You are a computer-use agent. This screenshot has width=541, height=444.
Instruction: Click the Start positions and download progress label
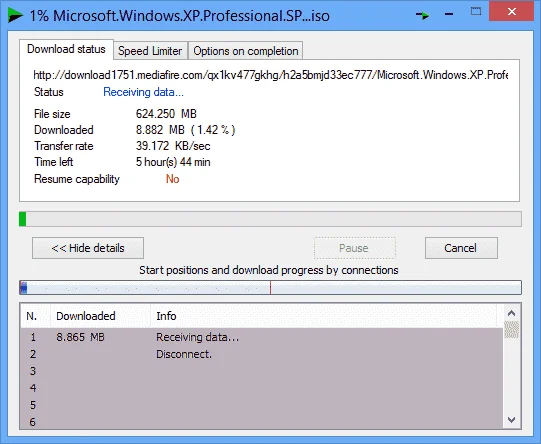[269, 270]
